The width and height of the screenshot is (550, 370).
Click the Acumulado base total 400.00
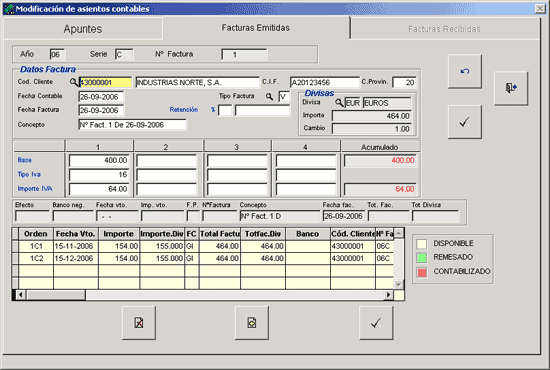[x=380, y=160]
